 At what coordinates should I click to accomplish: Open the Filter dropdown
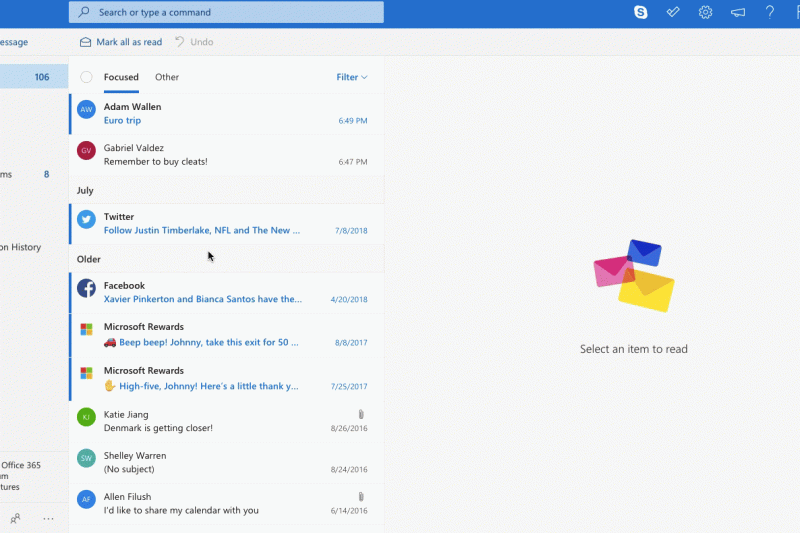[352, 77]
